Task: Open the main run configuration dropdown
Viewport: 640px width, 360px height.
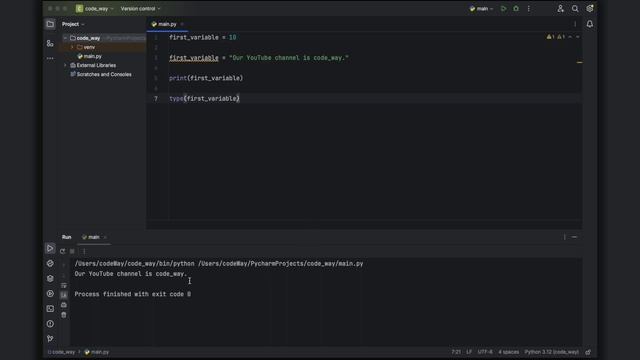Action: [x=482, y=9]
